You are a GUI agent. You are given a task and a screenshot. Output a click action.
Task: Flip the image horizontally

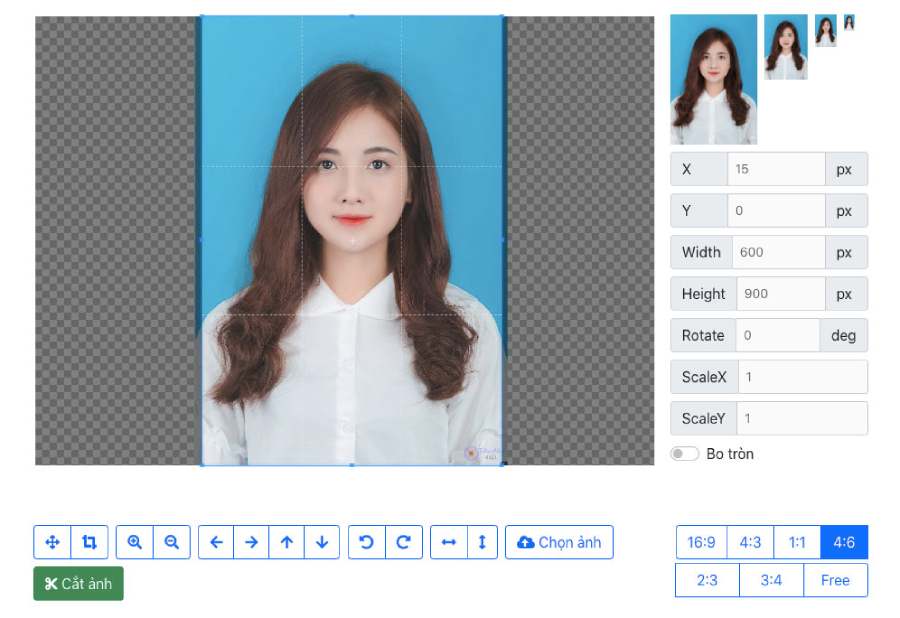click(449, 542)
